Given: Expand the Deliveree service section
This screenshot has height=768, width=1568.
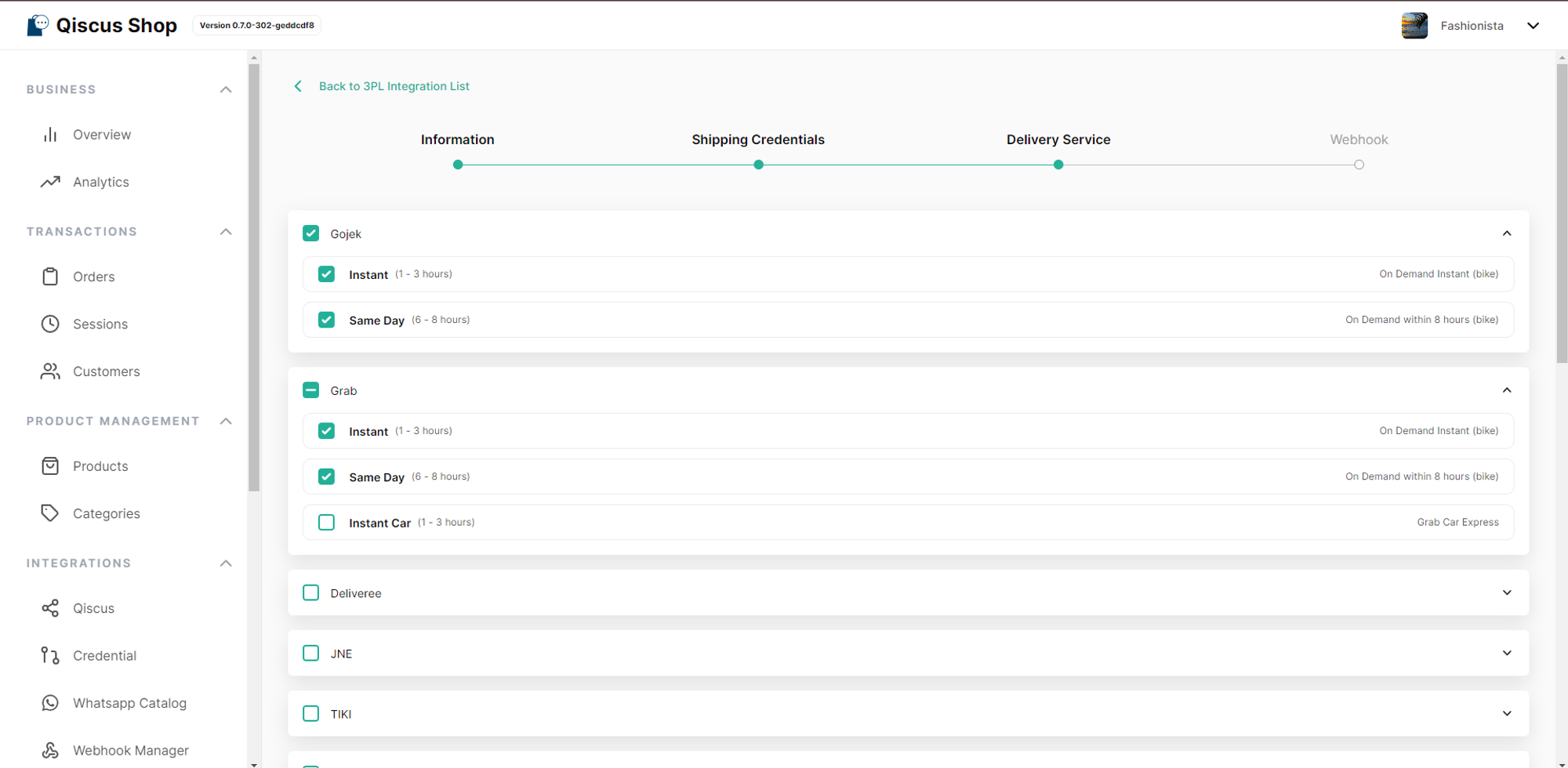Looking at the screenshot, I should coord(1507,592).
